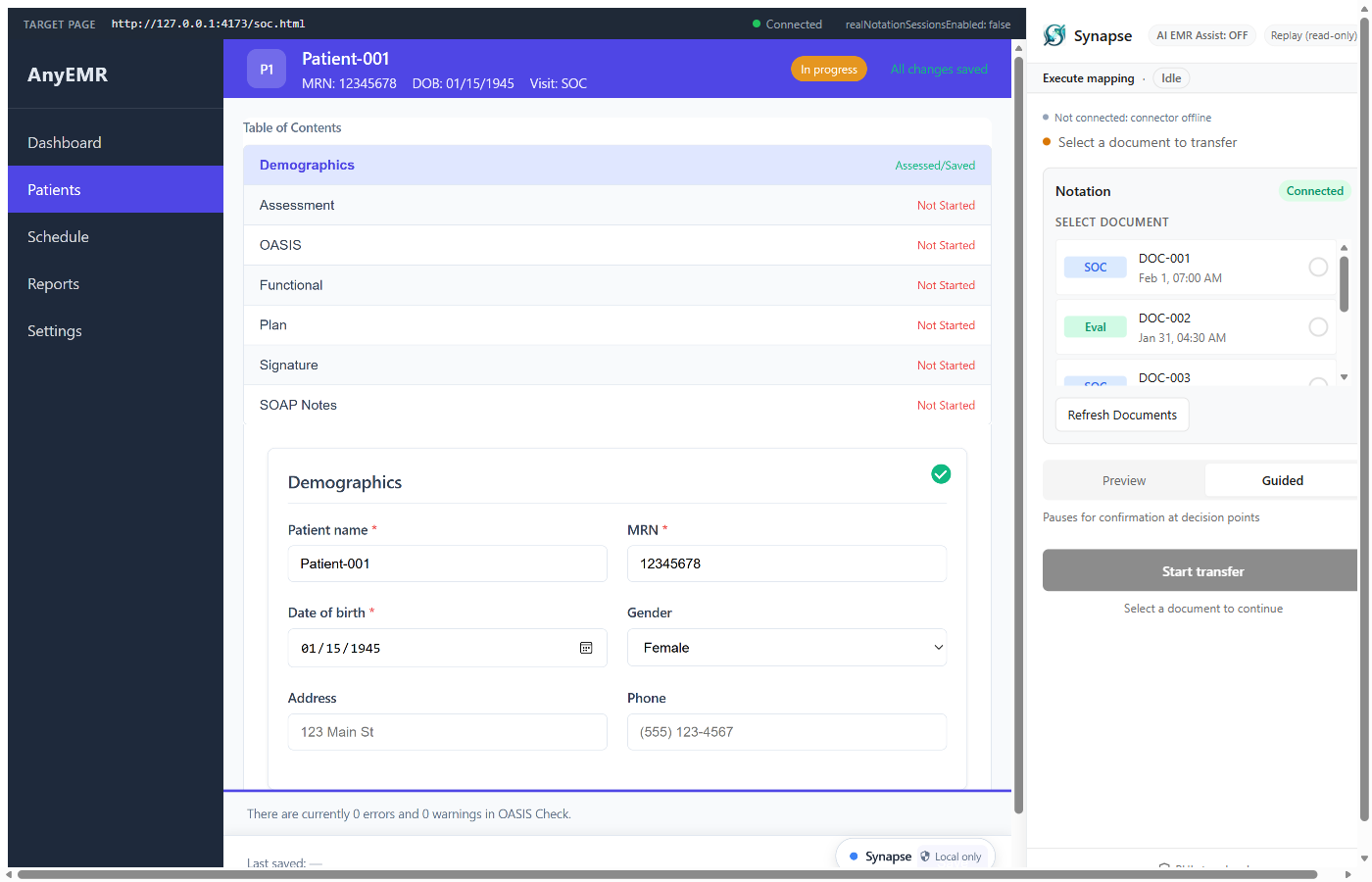Viewport: 1372px width, 882px height.
Task: Open the Gender dropdown
Action: [786, 648]
